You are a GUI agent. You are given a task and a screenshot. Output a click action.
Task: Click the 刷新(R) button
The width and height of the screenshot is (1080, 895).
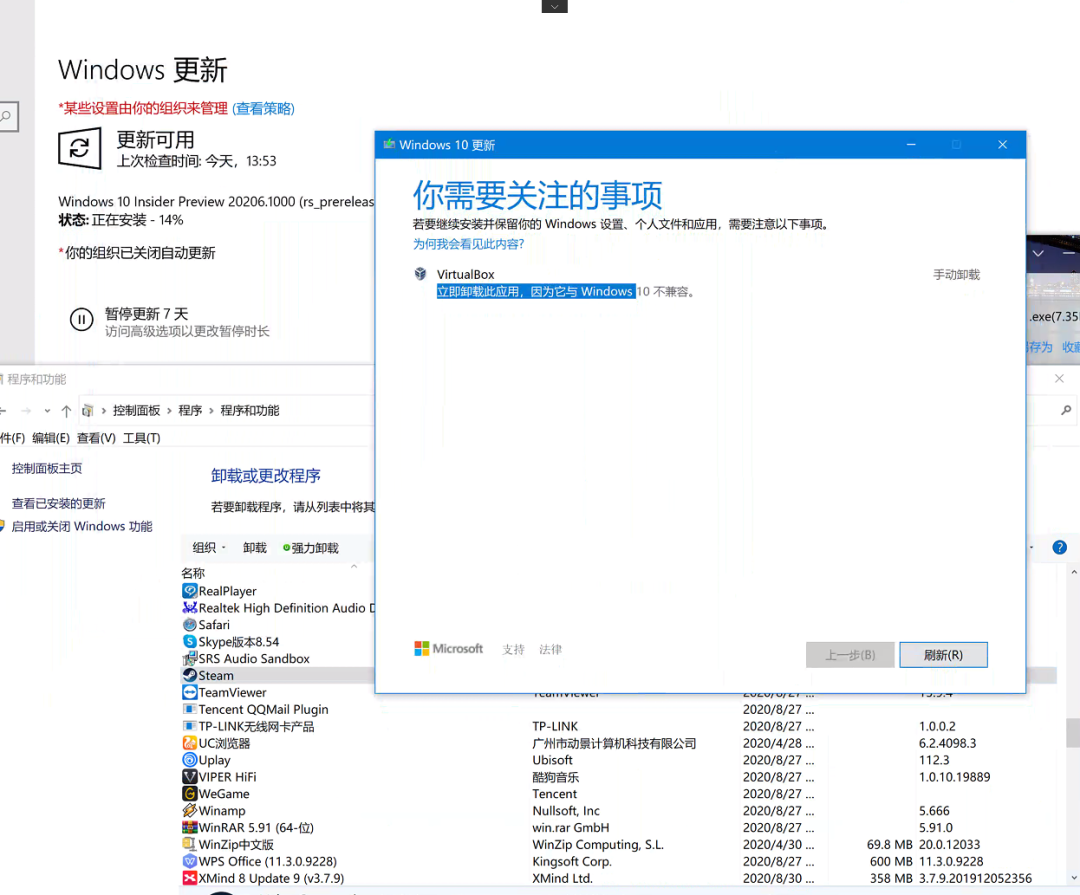[943, 655]
